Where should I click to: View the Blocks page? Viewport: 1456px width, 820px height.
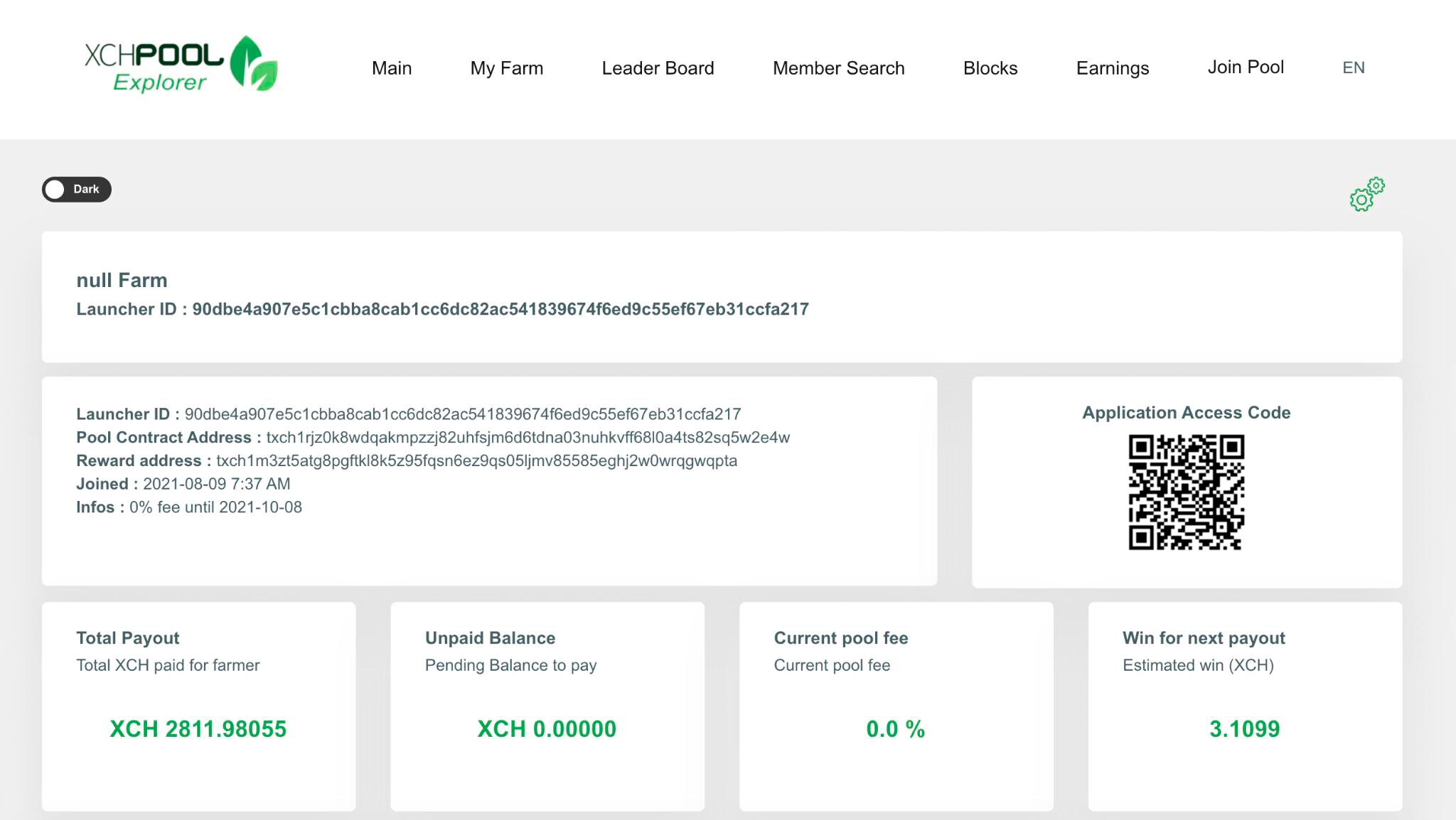990,68
